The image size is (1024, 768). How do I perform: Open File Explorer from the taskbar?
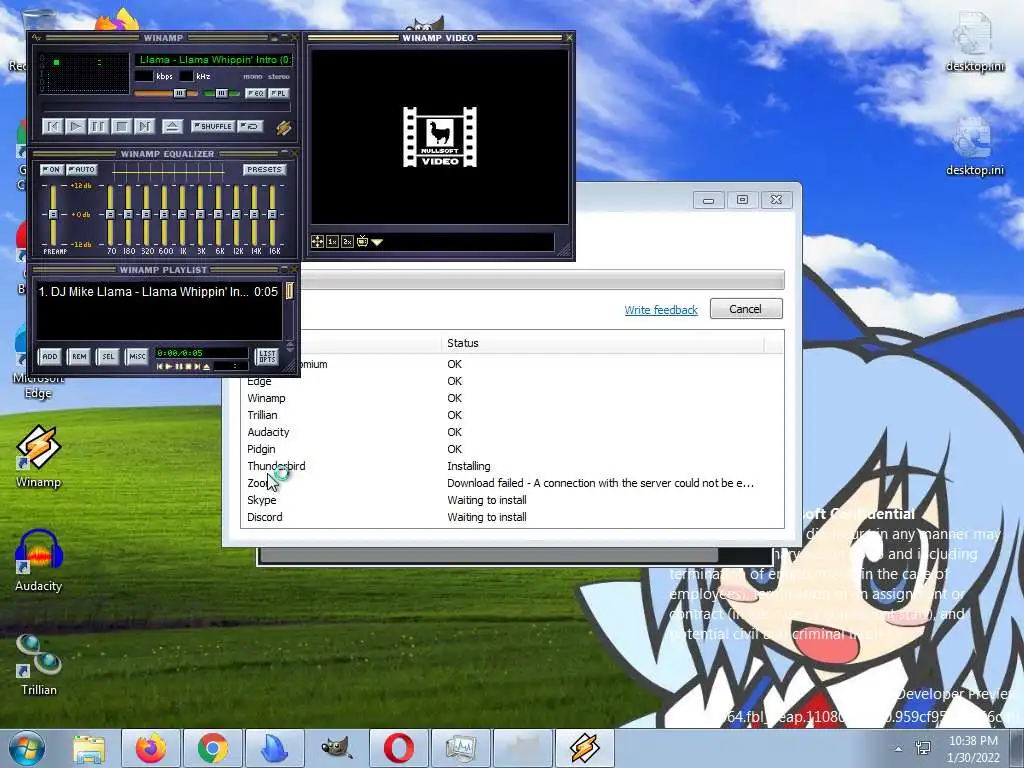click(x=89, y=748)
